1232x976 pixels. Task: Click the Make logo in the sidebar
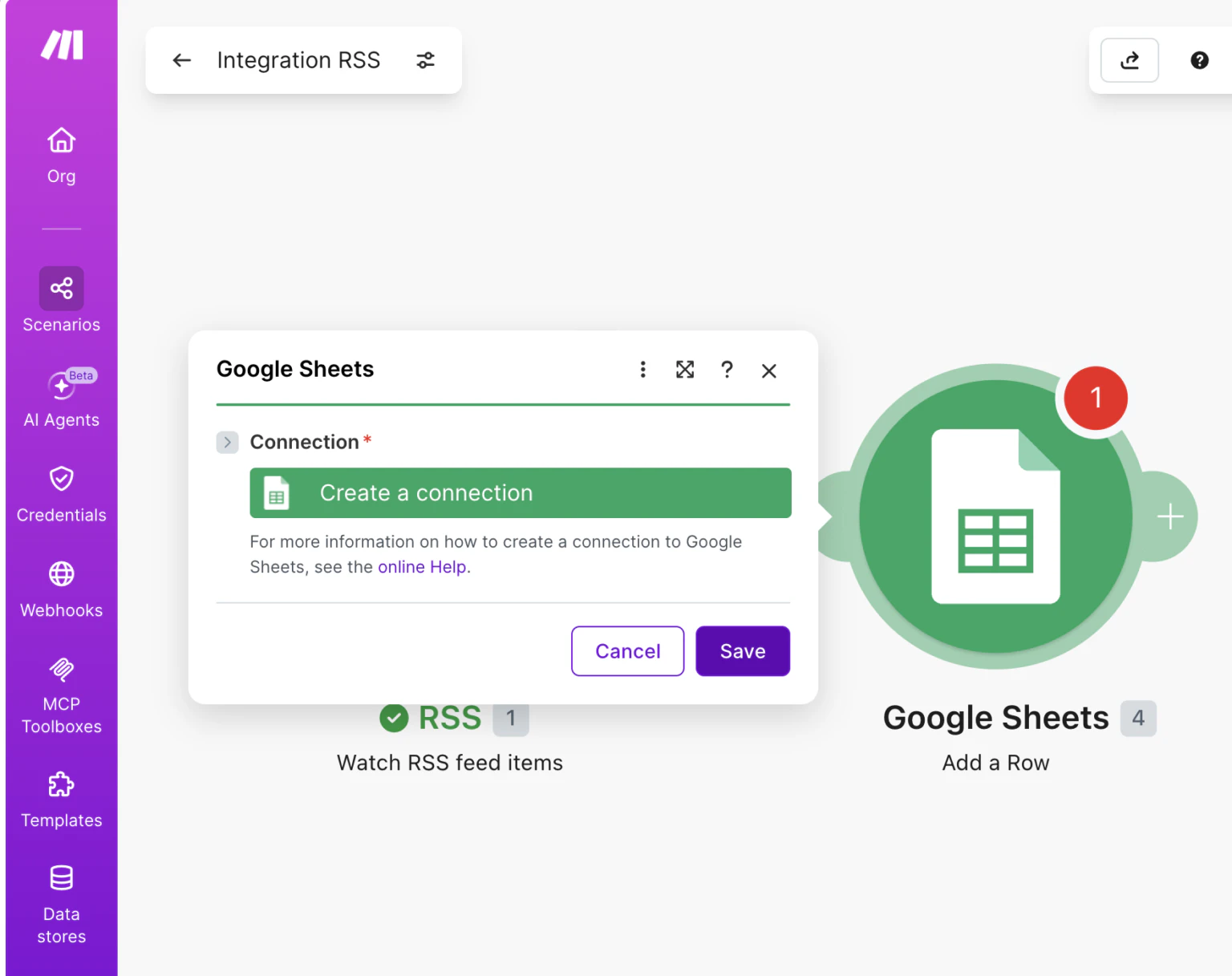click(x=62, y=45)
